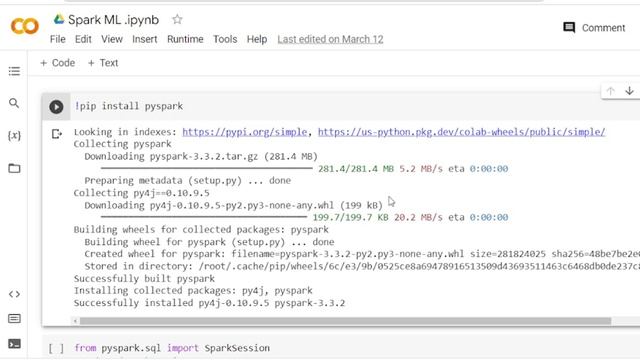Open the Insert menu

pos(144,39)
